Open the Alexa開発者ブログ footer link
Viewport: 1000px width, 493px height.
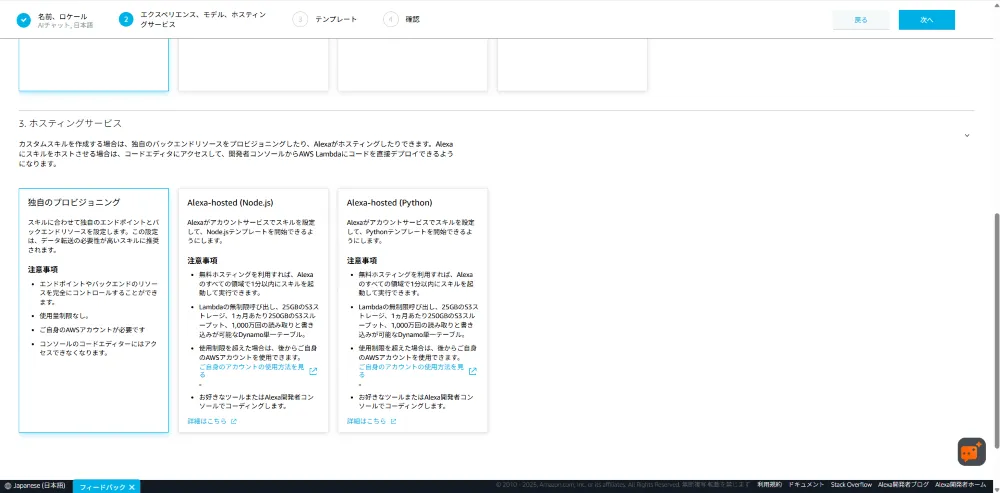click(904, 485)
